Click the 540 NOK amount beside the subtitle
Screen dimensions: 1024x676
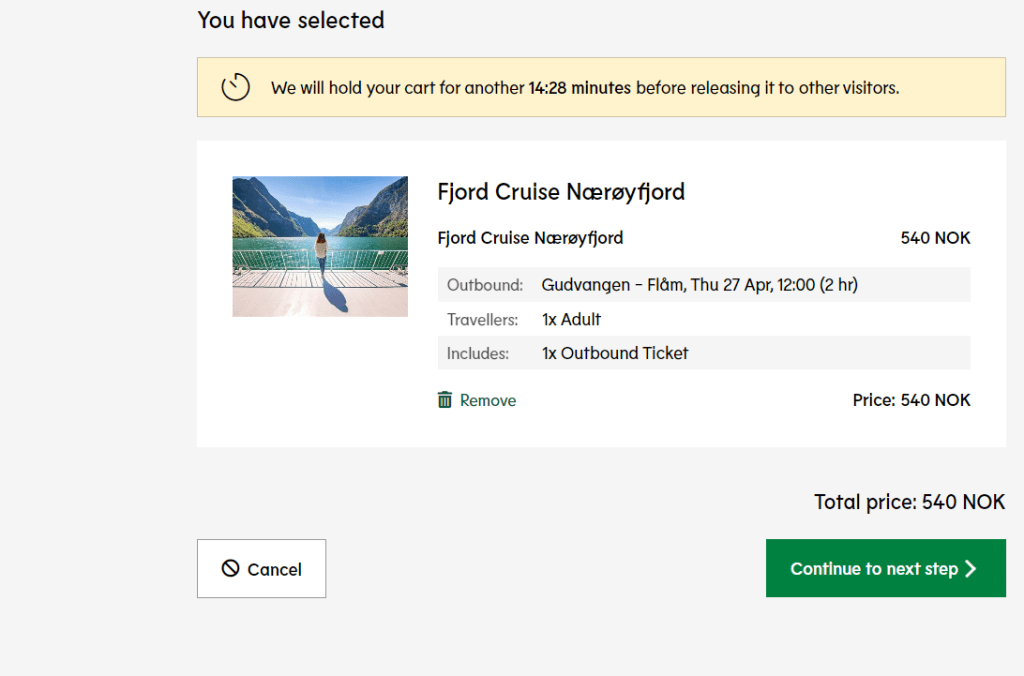(x=935, y=238)
